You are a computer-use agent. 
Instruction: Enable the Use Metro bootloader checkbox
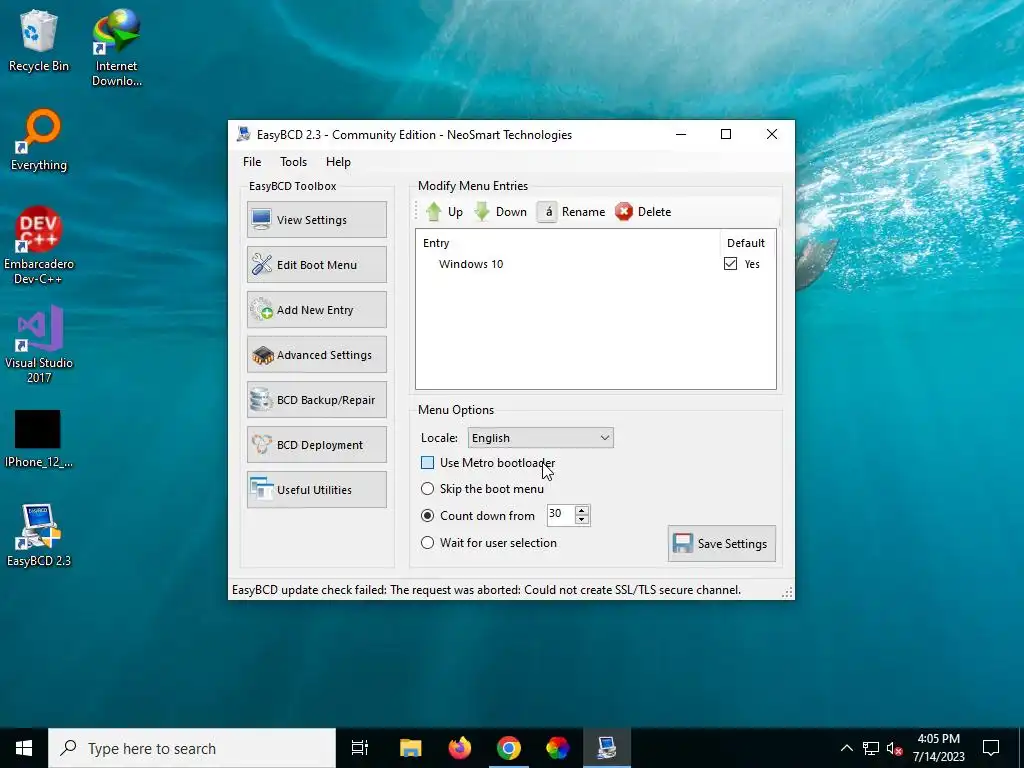pyautogui.click(x=427, y=463)
